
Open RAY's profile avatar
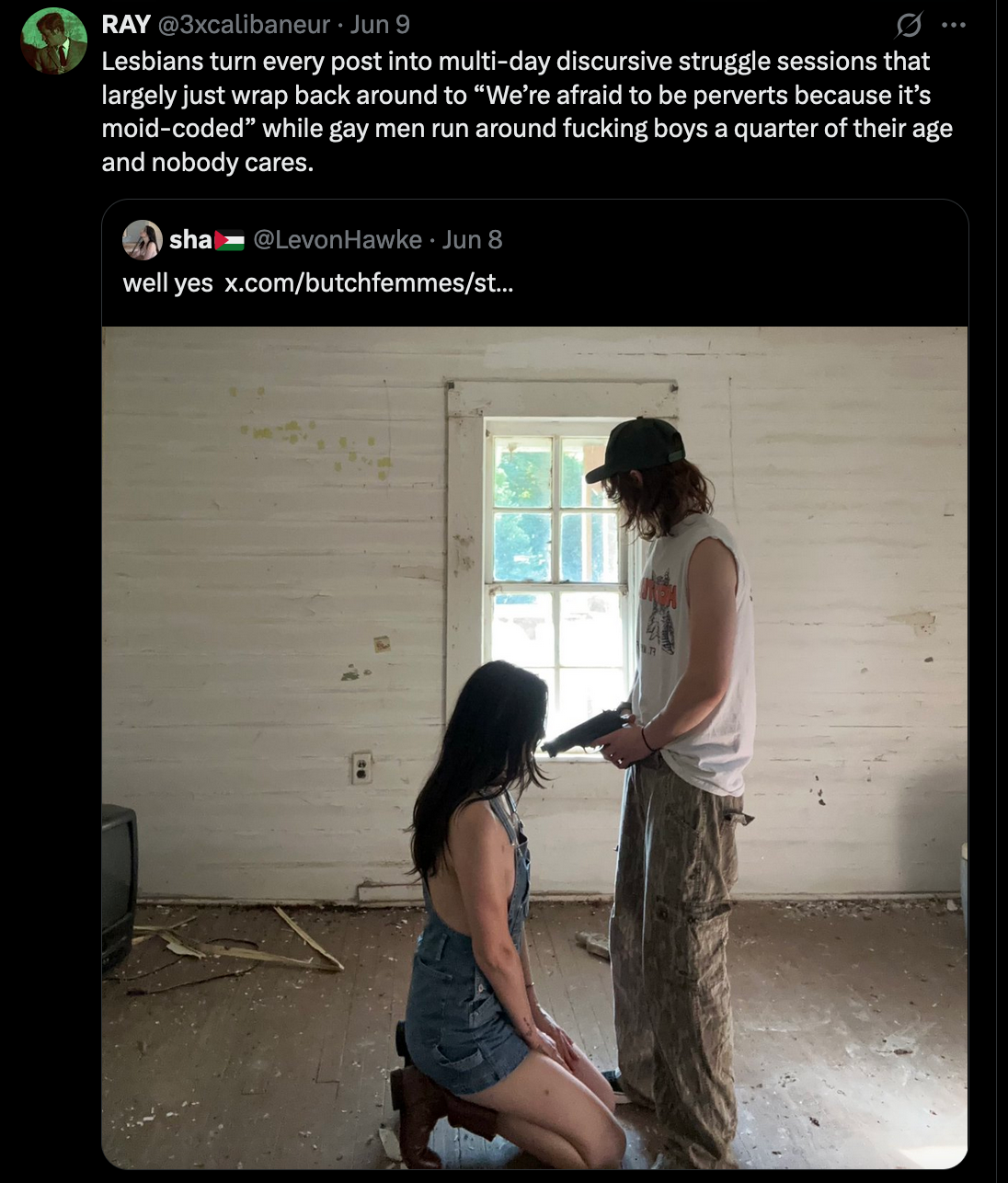pyautogui.click(x=53, y=41)
